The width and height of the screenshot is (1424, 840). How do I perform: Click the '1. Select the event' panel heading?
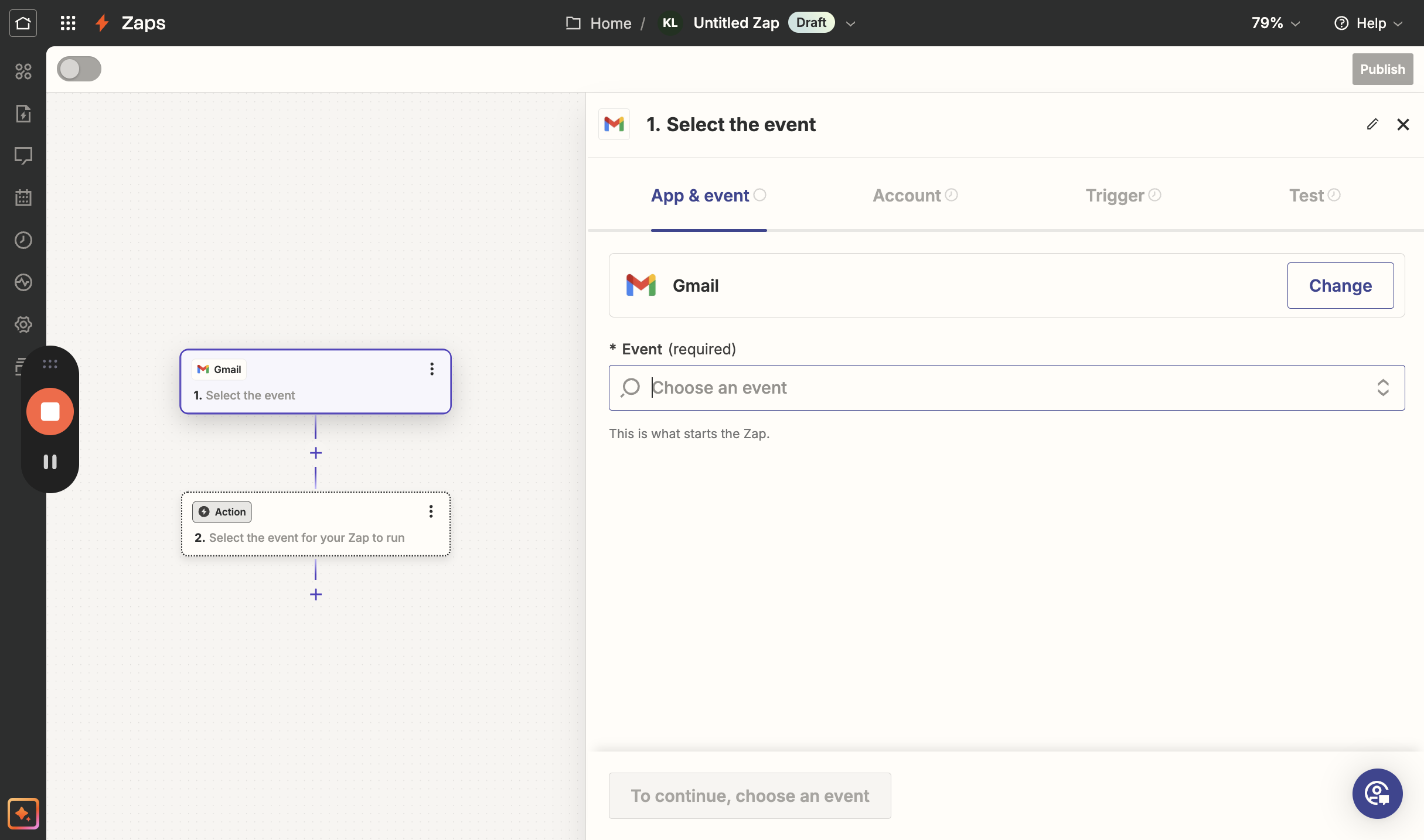tap(731, 124)
